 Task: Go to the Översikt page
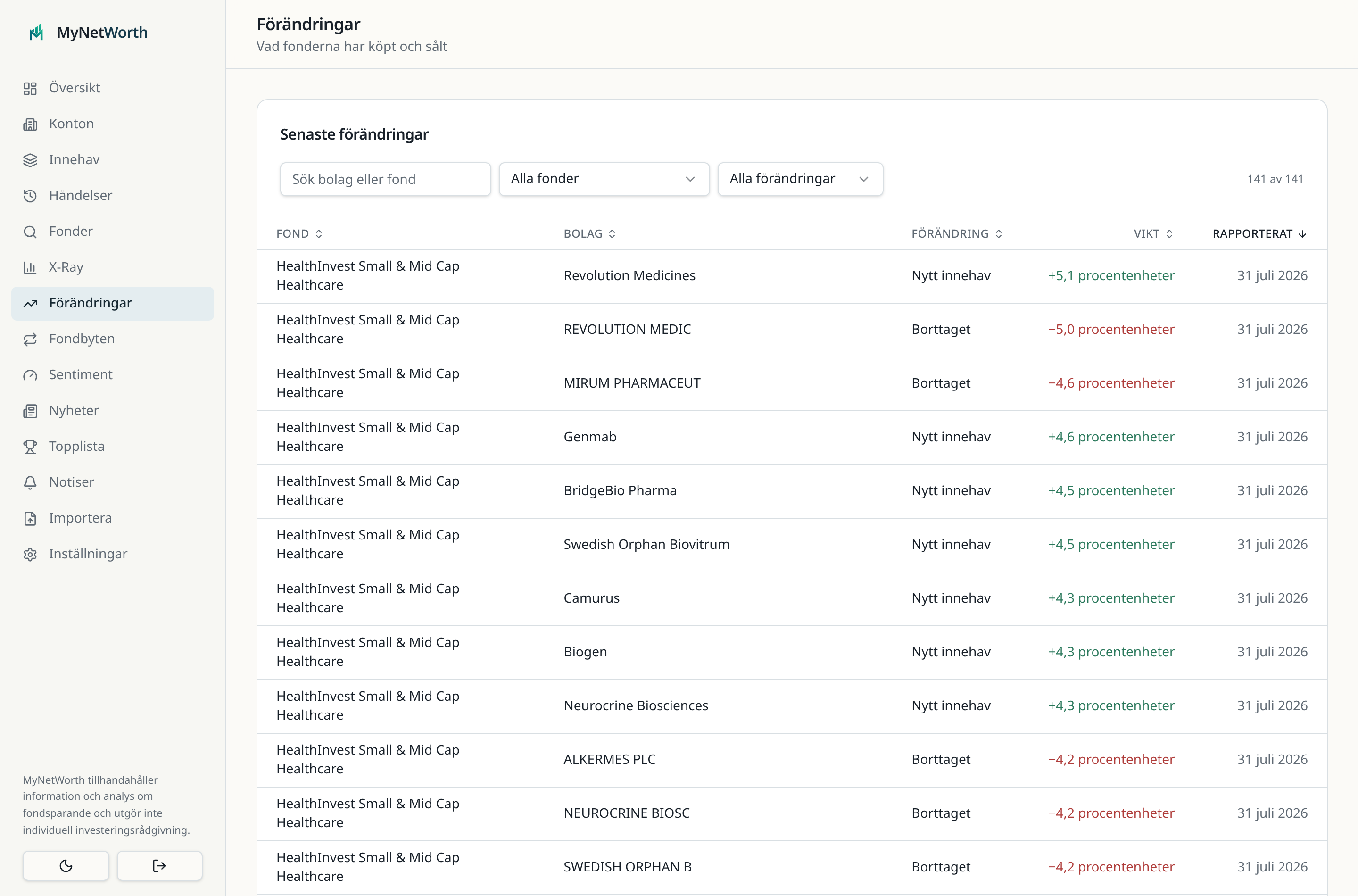tap(113, 88)
